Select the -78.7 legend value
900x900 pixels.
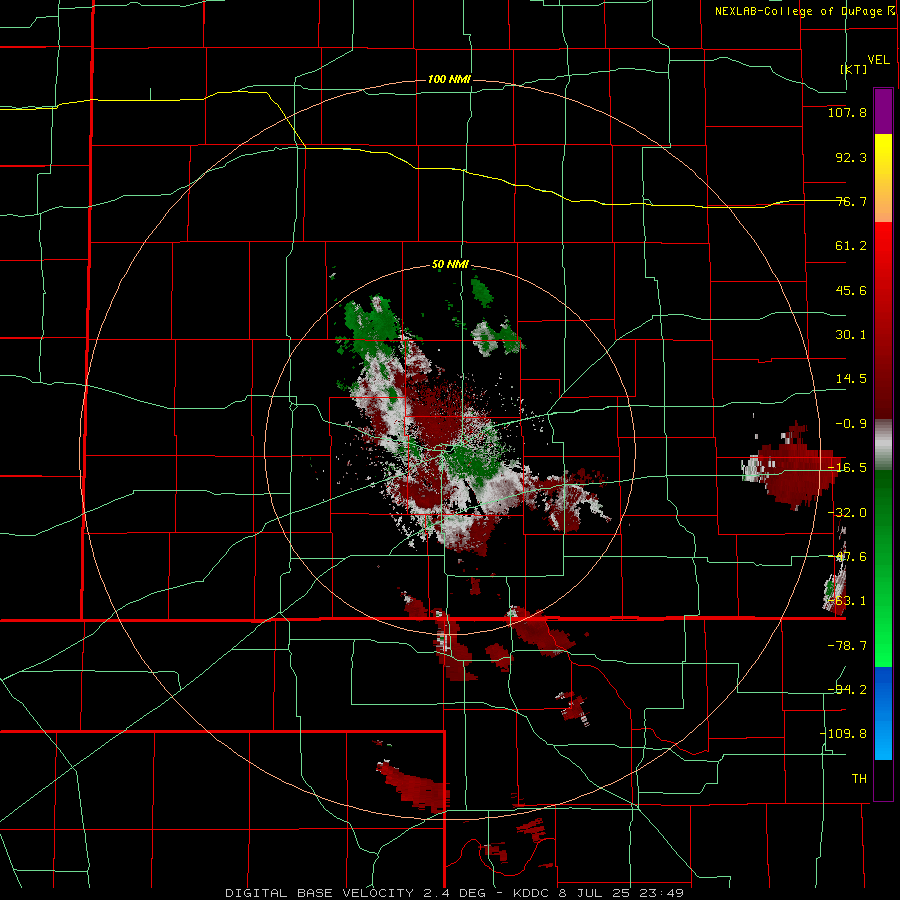tap(847, 646)
